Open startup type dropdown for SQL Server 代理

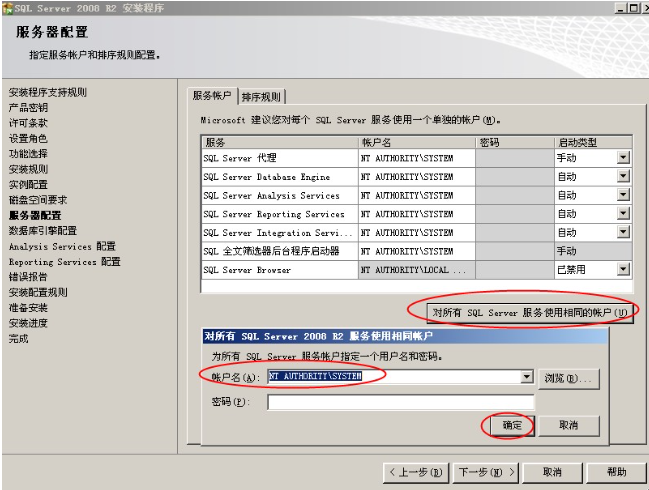[x=623, y=158]
